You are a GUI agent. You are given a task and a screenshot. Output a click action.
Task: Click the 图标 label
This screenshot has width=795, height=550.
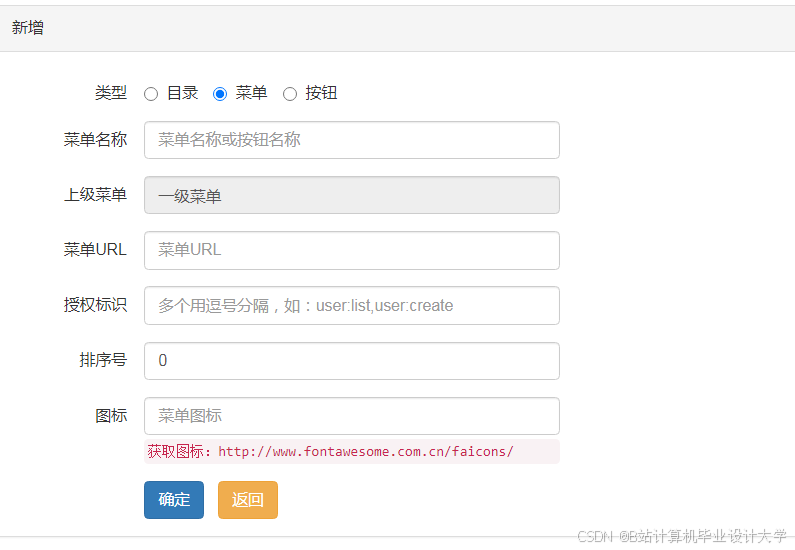coord(111,416)
